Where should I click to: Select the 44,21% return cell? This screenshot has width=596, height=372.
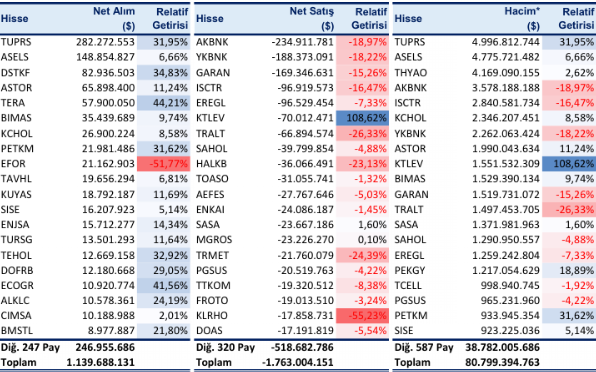[x=163, y=103]
